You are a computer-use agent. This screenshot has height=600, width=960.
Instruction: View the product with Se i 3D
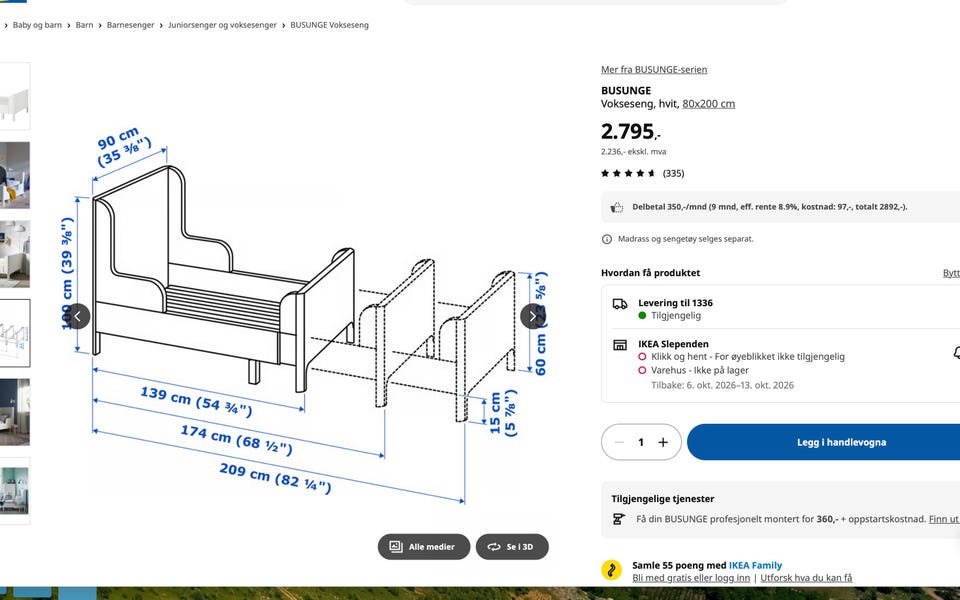(512, 547)
